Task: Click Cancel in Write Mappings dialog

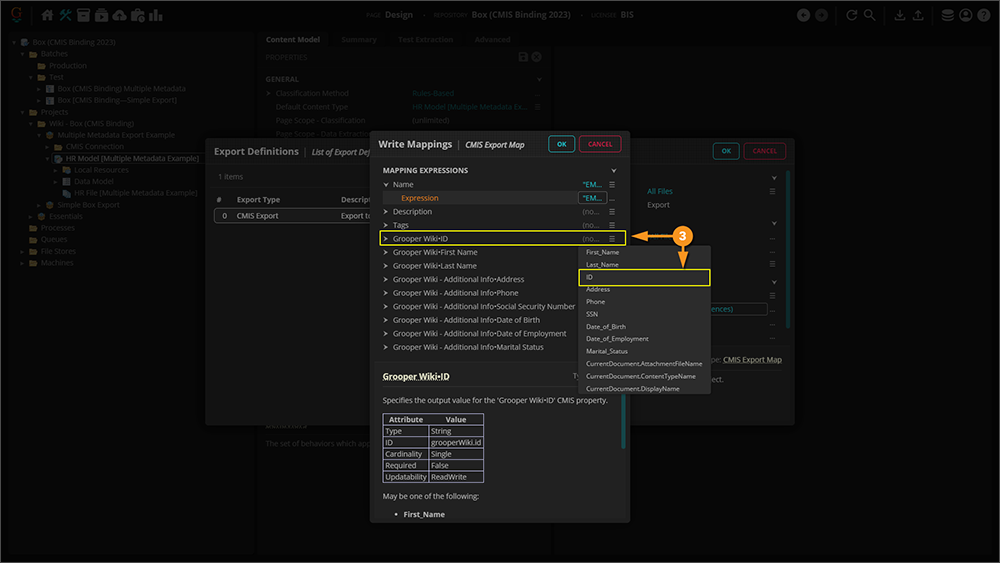Action: (600, 144)
